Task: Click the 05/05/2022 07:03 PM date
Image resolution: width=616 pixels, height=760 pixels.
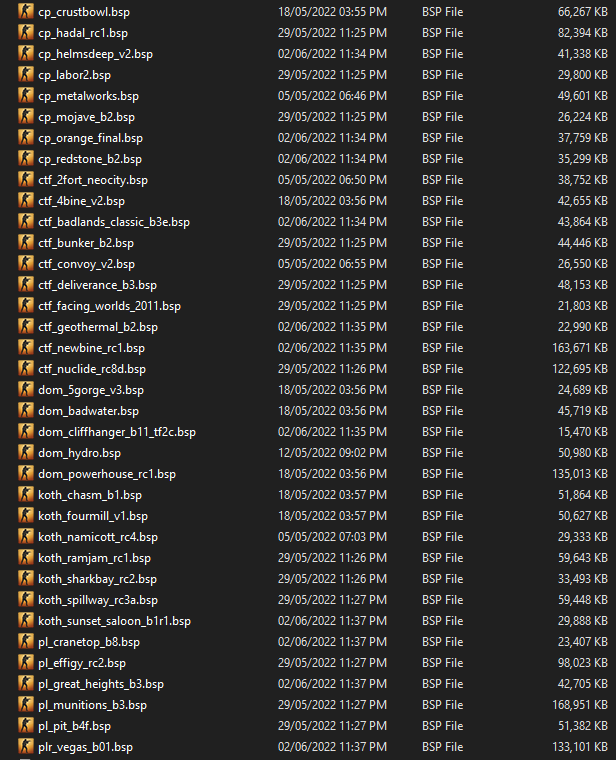Action: pos(332,537)
